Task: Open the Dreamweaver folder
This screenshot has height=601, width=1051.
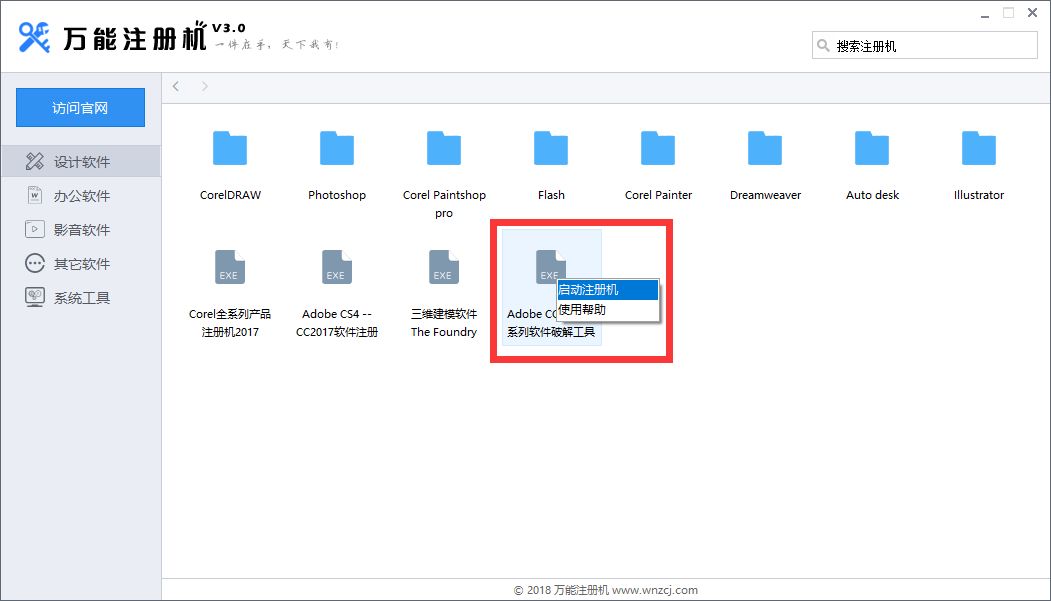Action: point(765,149)
